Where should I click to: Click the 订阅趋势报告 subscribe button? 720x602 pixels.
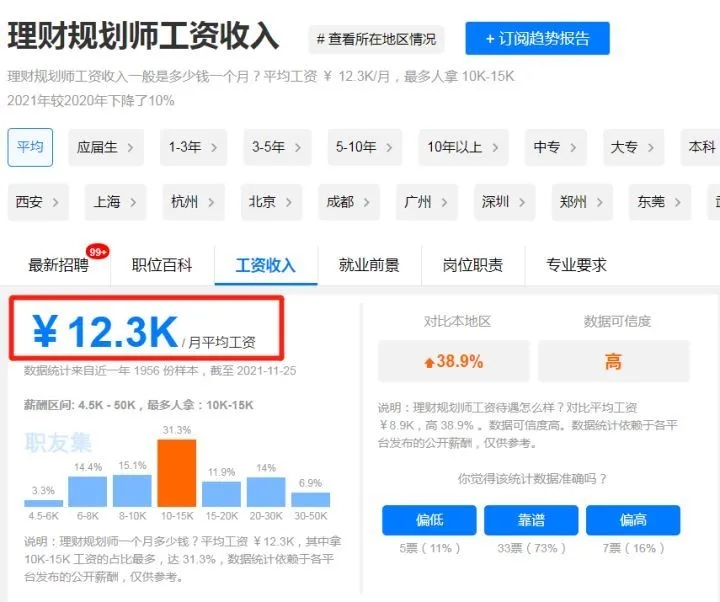pos(537,39)
